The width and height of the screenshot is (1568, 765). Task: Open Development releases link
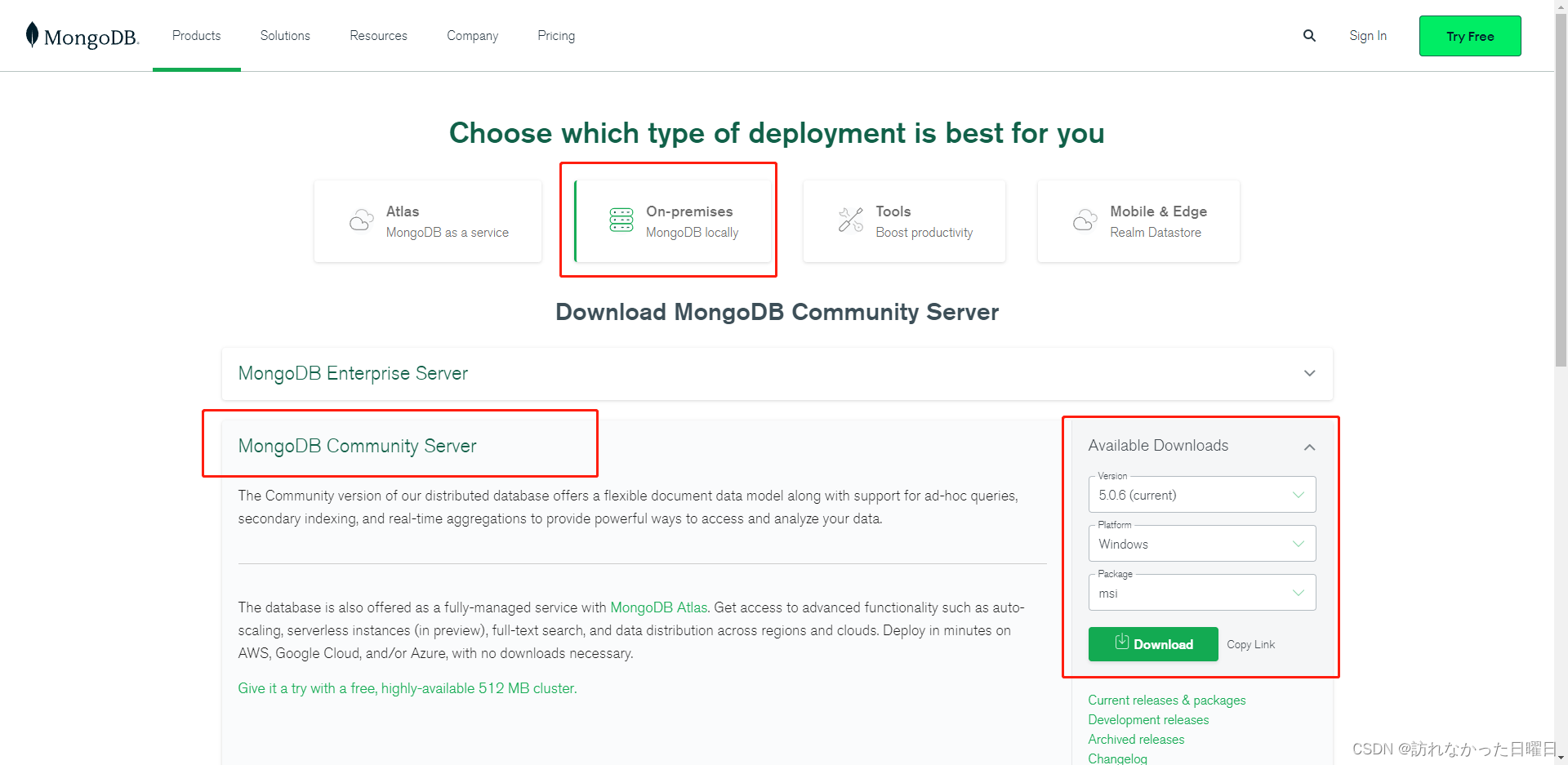pyautogui.click(x=1148, y=720)
